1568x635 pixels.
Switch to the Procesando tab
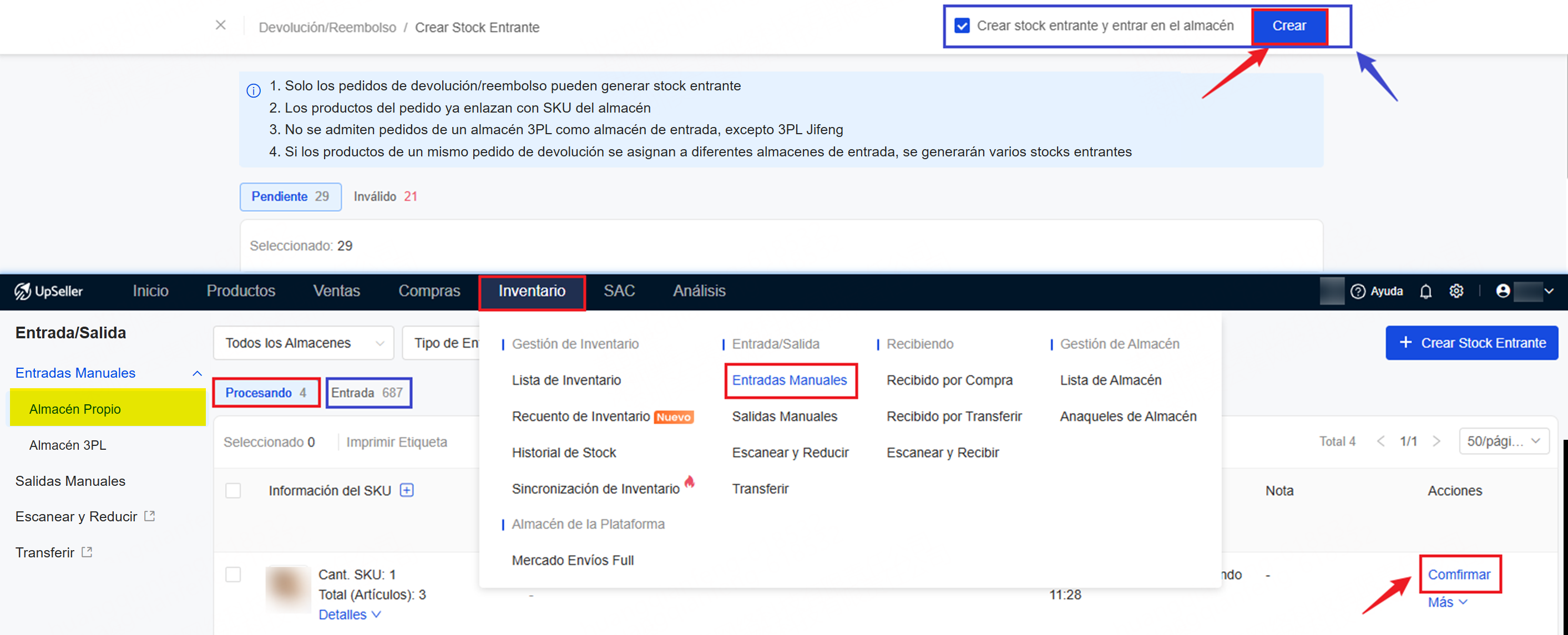(x=266, y=393)
